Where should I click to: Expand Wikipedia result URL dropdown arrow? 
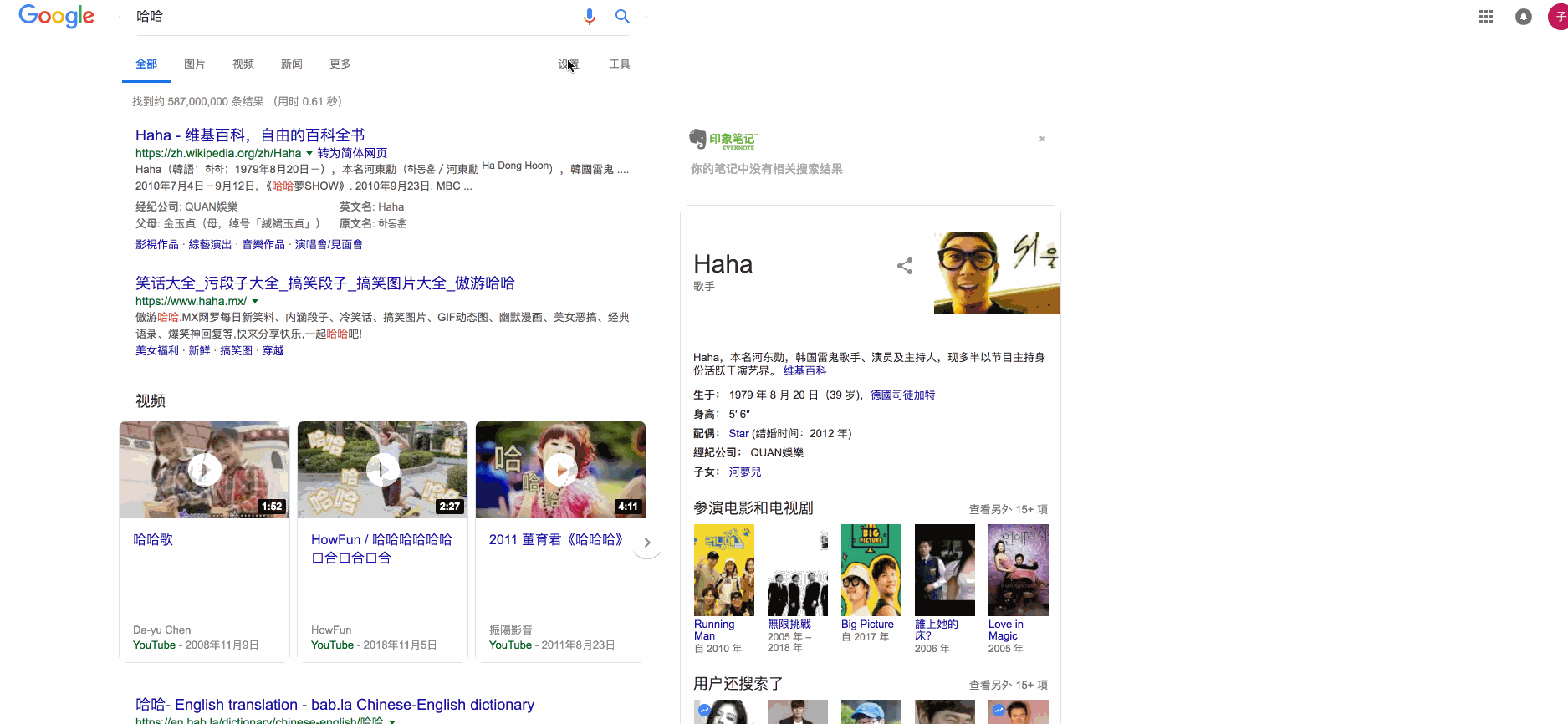[x=309, y=154]
